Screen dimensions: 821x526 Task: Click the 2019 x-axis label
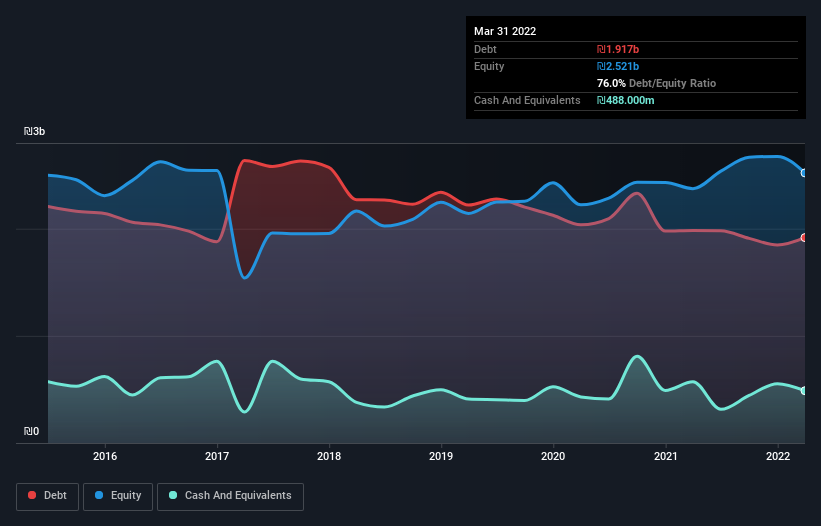click(x=441, y=456)
